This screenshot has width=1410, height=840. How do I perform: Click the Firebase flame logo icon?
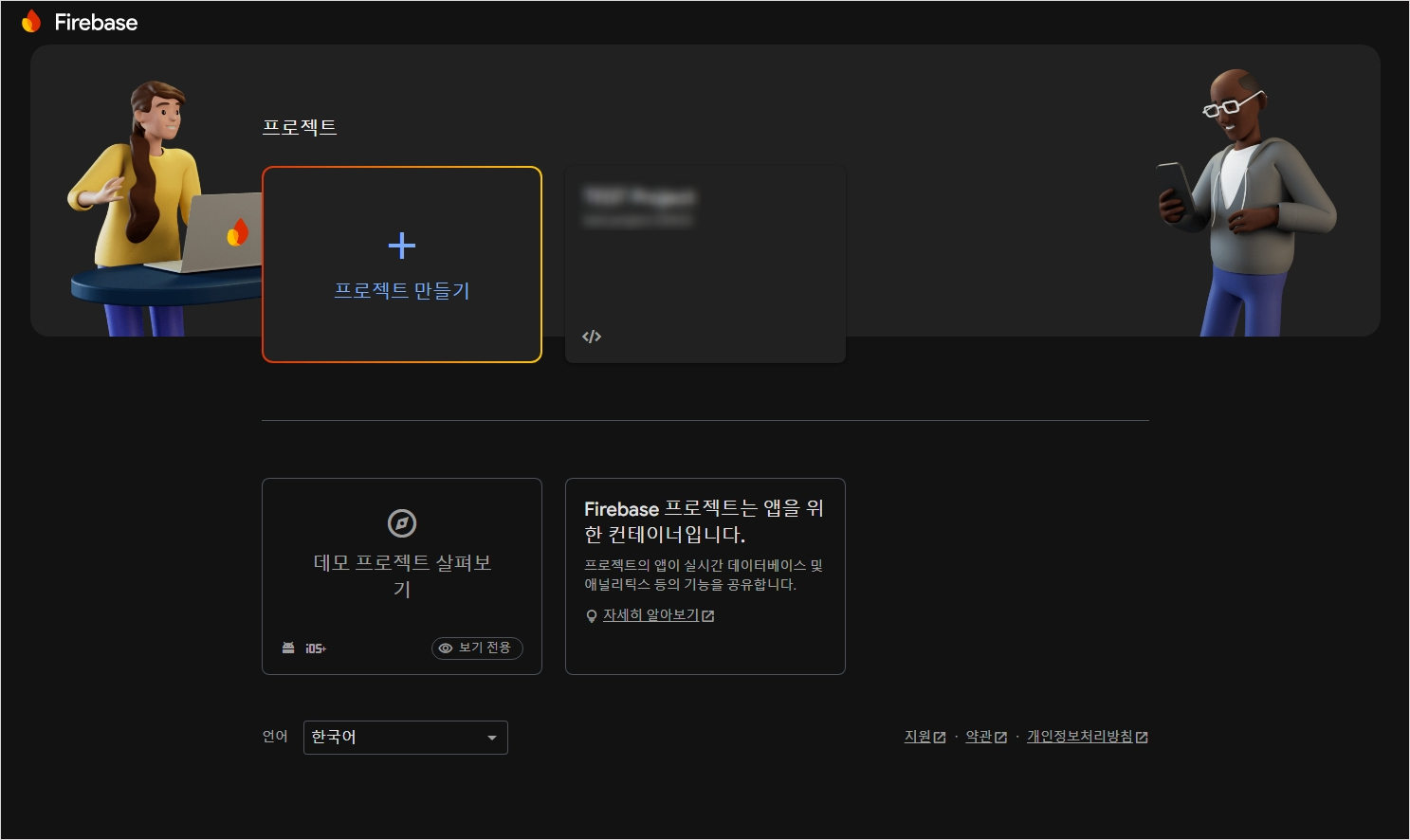coord(31,21)
